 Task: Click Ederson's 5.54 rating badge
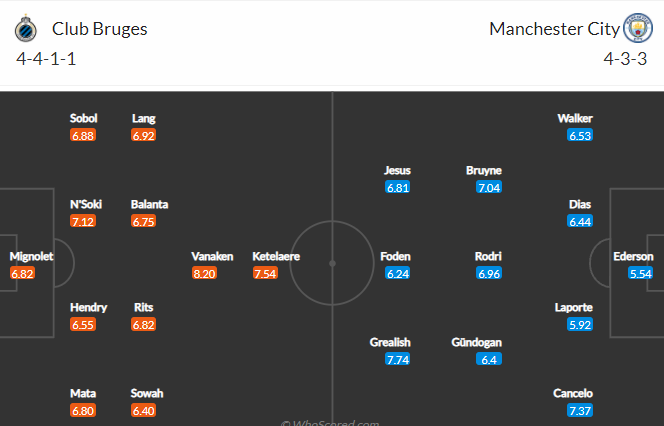click(x=640, y=274)
